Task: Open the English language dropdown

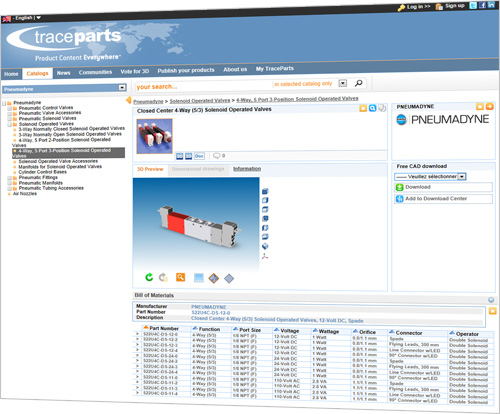Action: pyautogui.click(x=38, y=18)
